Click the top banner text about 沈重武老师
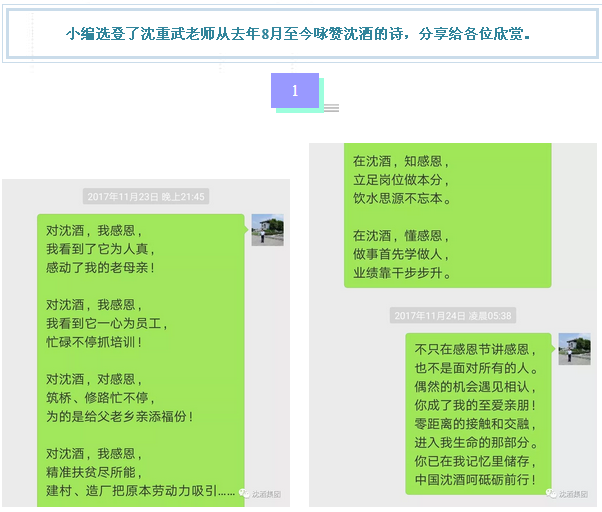 click(x=298, y=33)
